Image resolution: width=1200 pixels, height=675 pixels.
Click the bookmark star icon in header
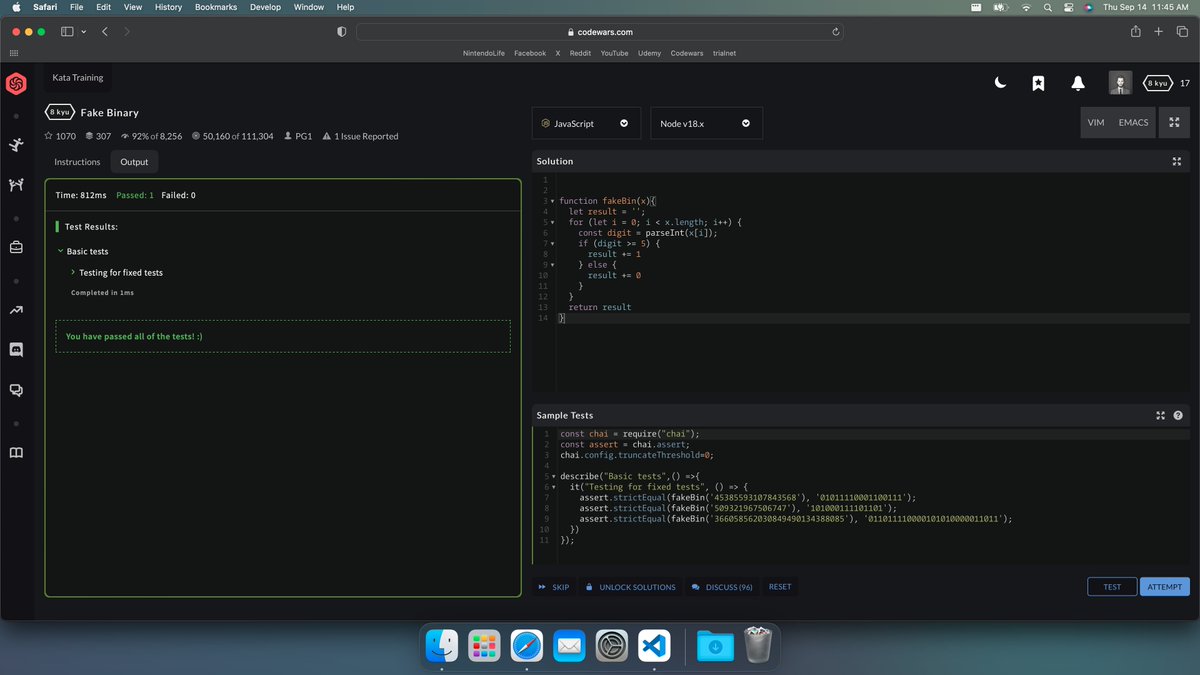click(1039, 83)
